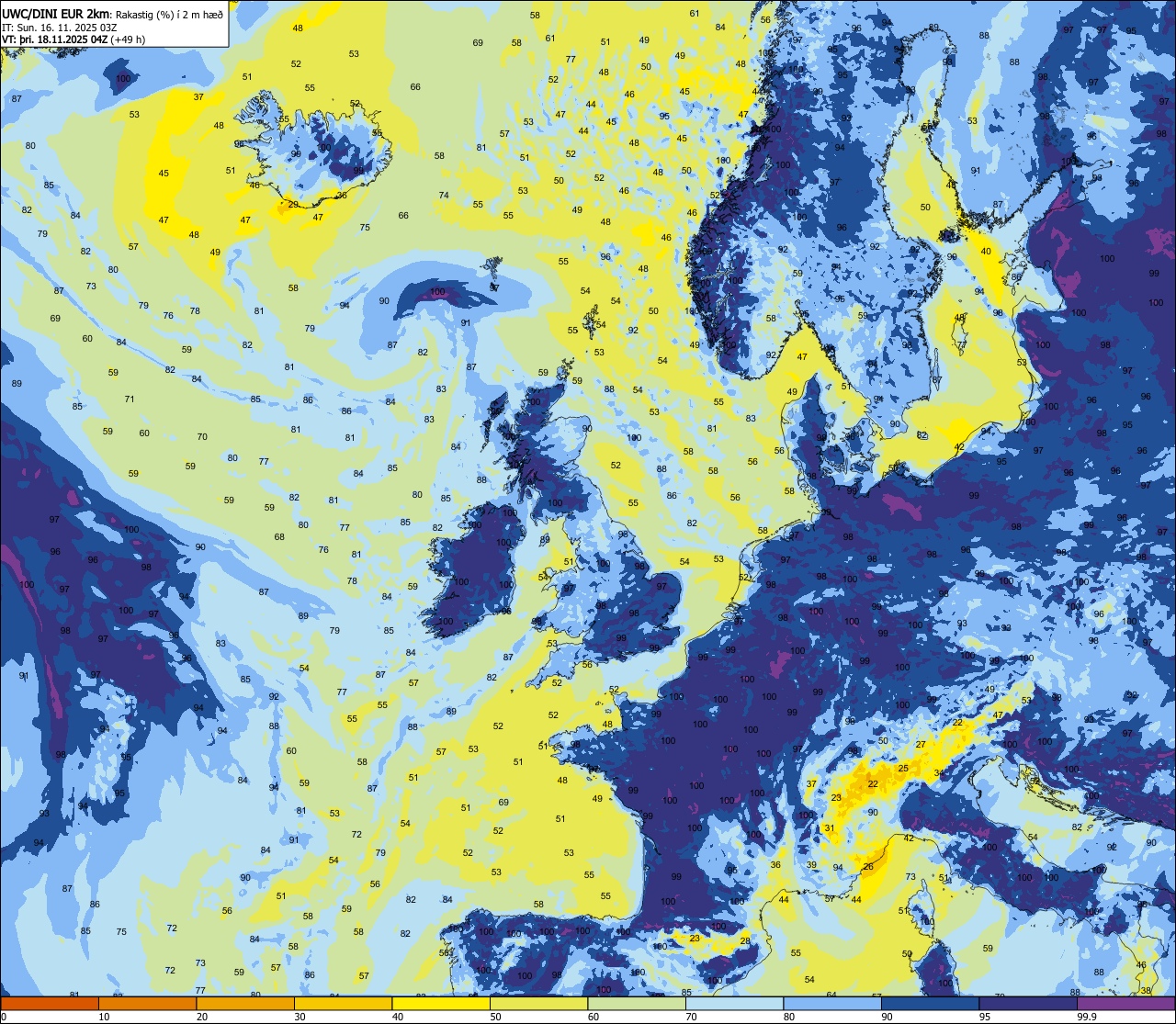Viewport: 1176px width, 1024px height.
Task: Click the orange 10–20 legend swatch
Action: point(147,1004)
